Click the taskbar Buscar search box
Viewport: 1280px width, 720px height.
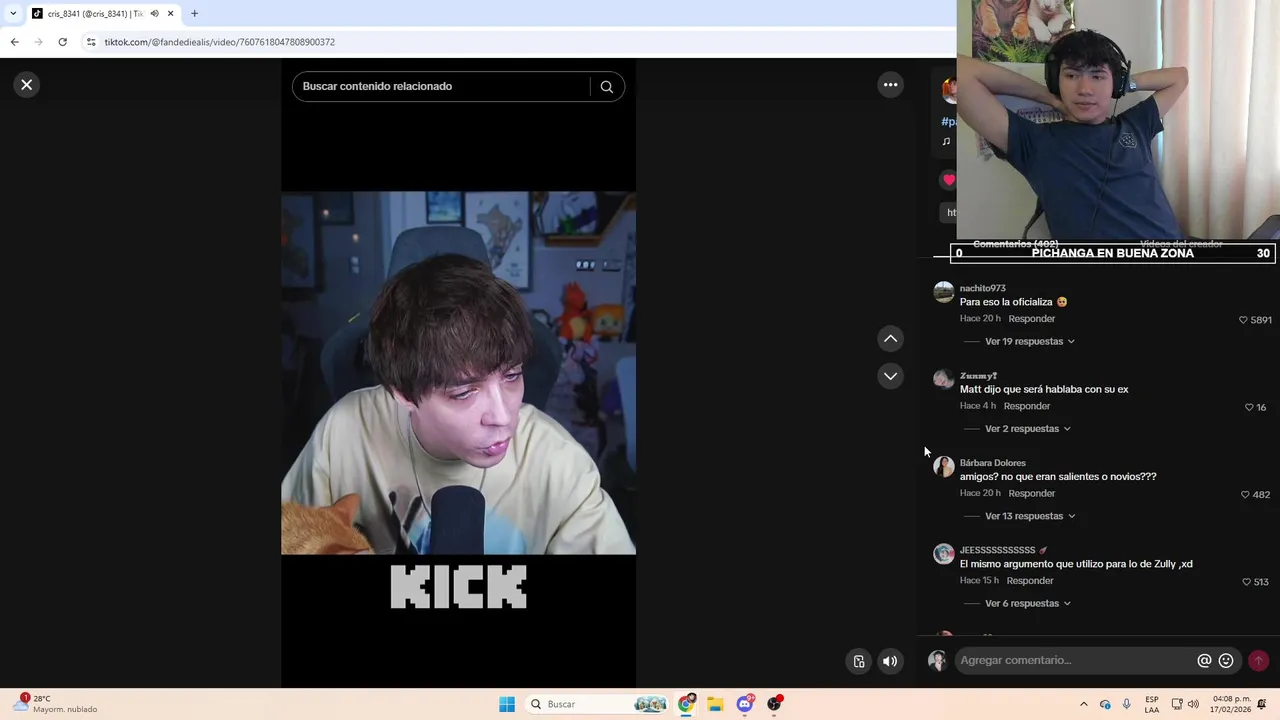point(596,704)
